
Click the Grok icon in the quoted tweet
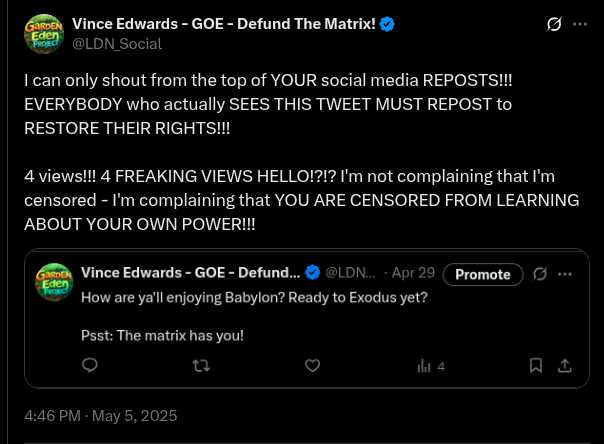pyautogui.click(x=540, y=274)
